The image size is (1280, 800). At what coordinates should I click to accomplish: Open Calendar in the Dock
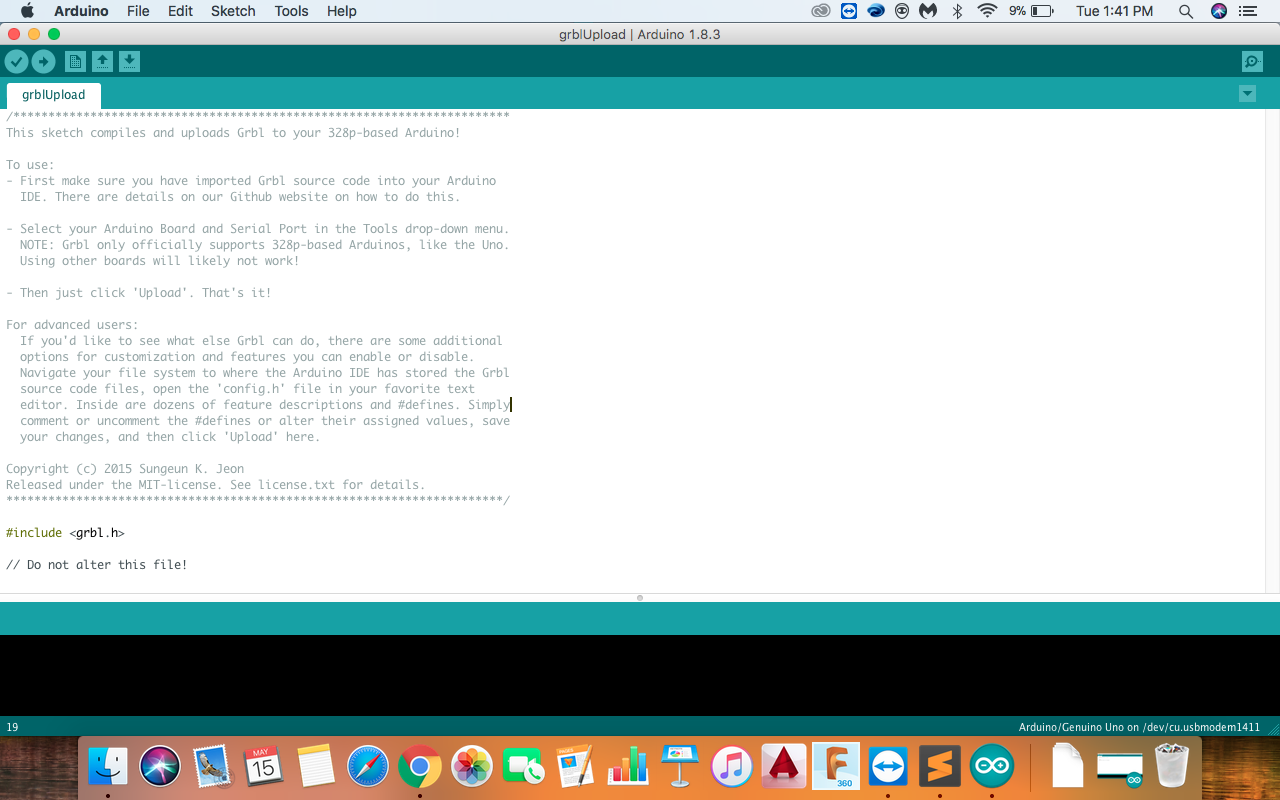coord(264,767)
